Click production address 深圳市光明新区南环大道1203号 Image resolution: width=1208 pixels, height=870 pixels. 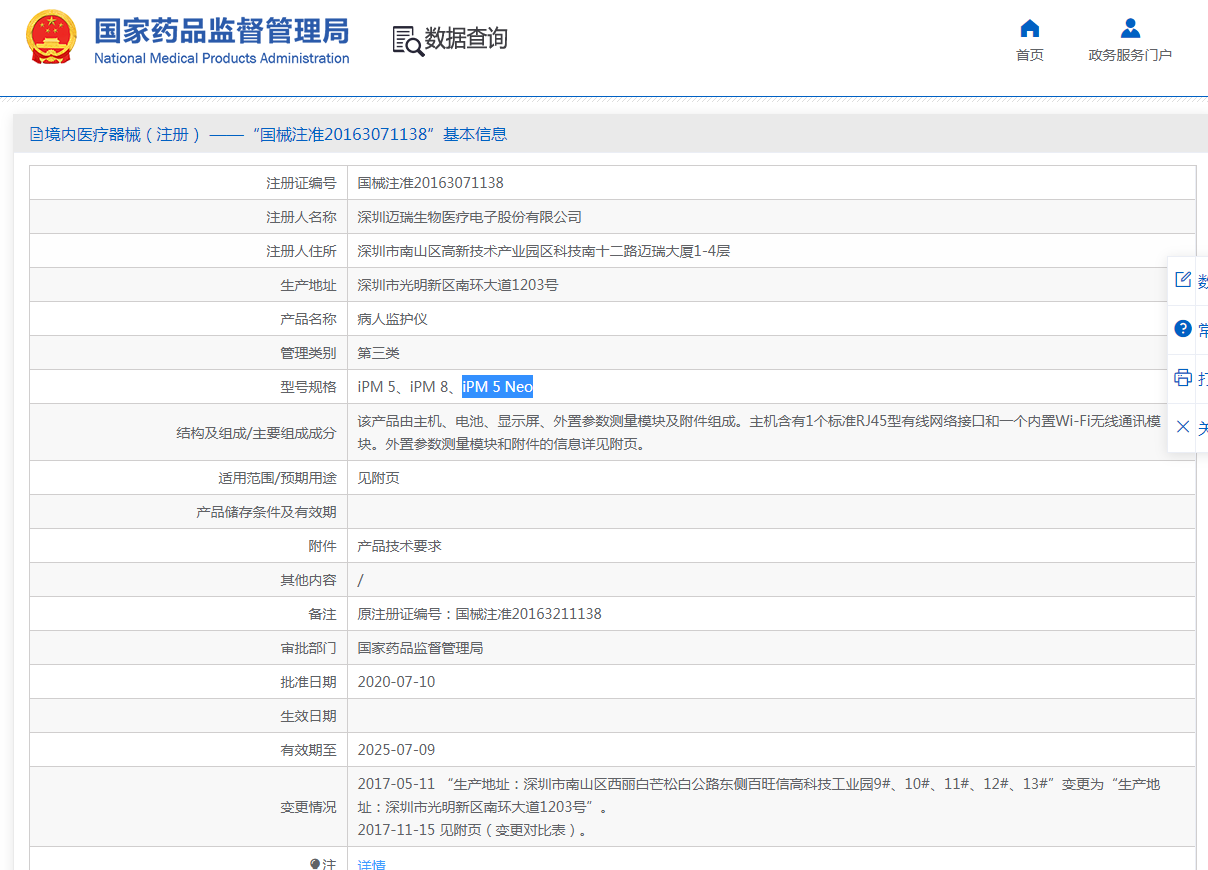coord(458,285)
